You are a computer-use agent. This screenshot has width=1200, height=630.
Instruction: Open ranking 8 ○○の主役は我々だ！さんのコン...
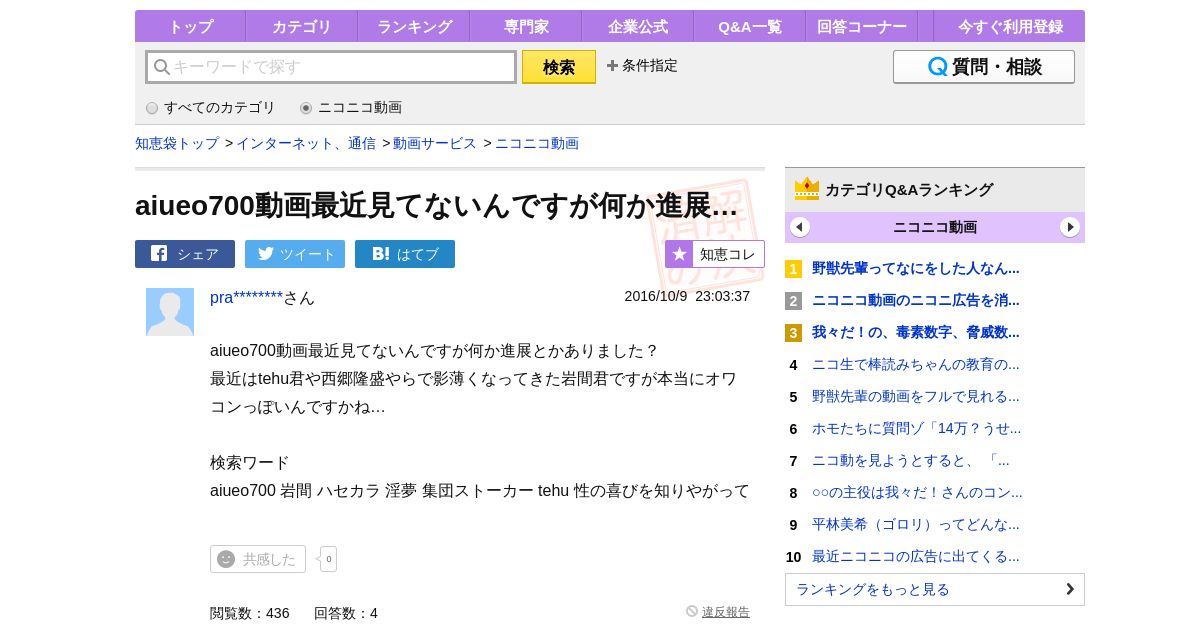point(917,492)
